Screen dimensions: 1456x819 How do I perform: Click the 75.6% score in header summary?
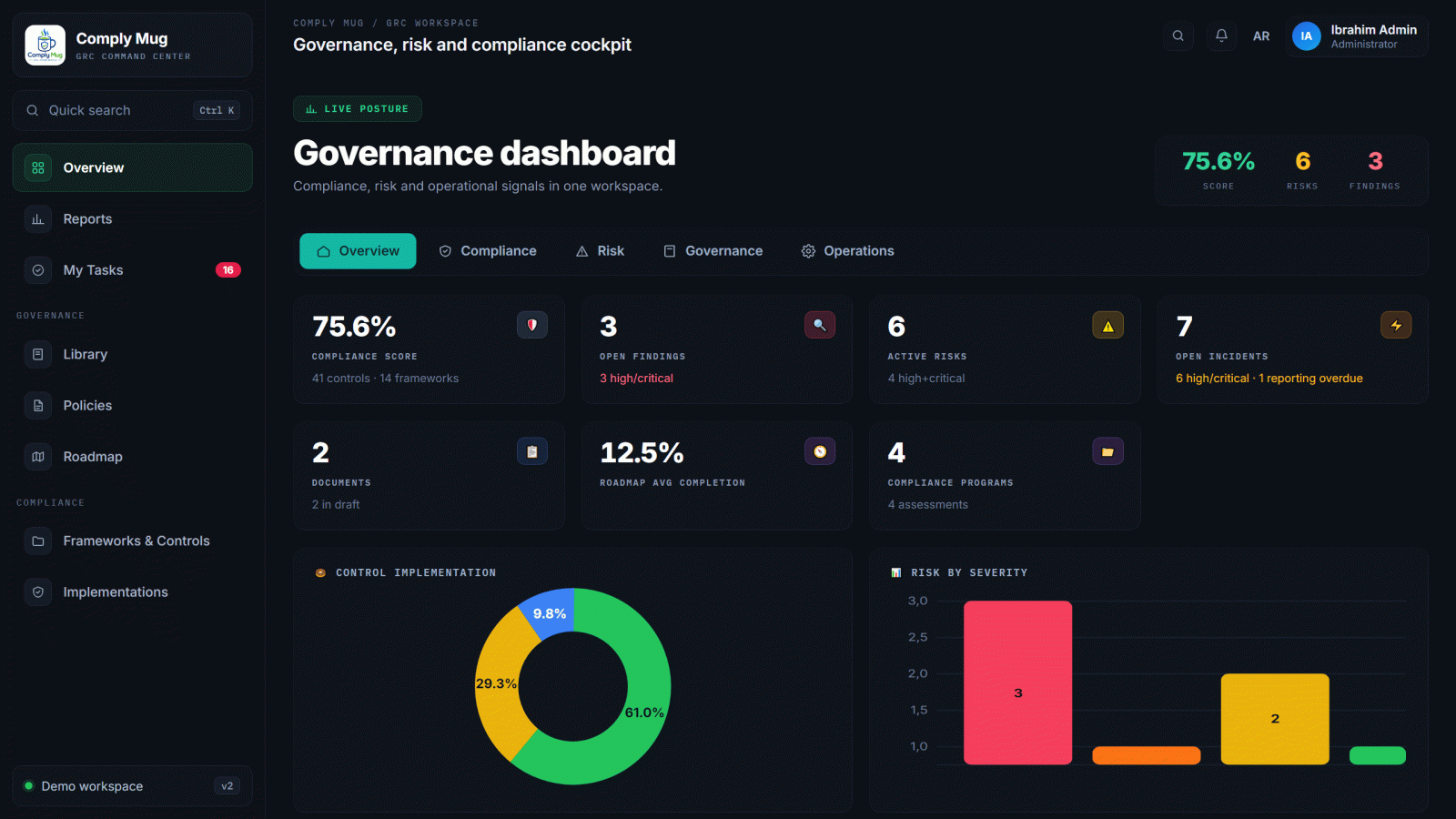coord(1218,162)
